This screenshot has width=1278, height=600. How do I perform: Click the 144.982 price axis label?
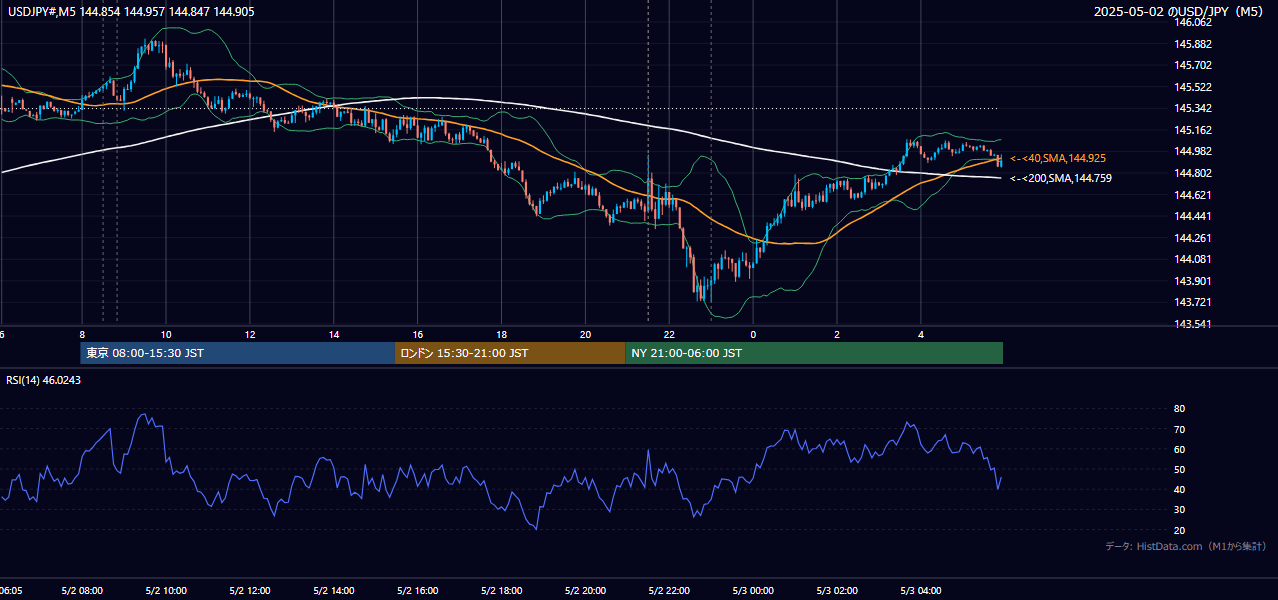pyautogui.click(x=1192, y=151)
